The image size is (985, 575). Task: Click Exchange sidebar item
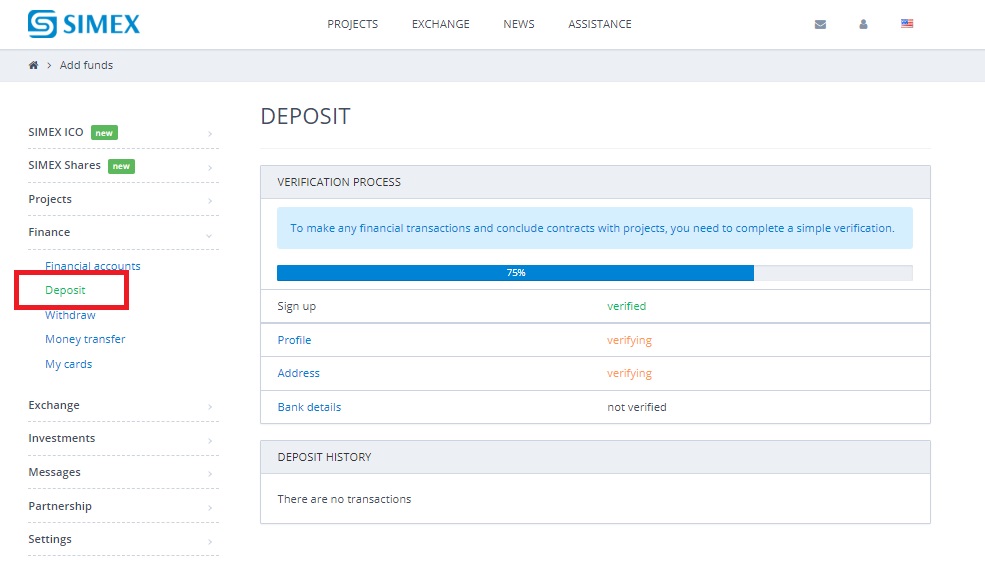pos(53,405)
